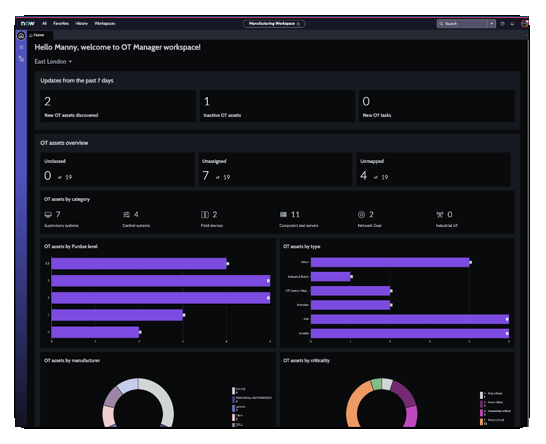Viewport: 546px width, 444px height.
Task: Favorite Manufacturing Workspace with star icon
Action: pyautogui.click(x=298, y=24)
